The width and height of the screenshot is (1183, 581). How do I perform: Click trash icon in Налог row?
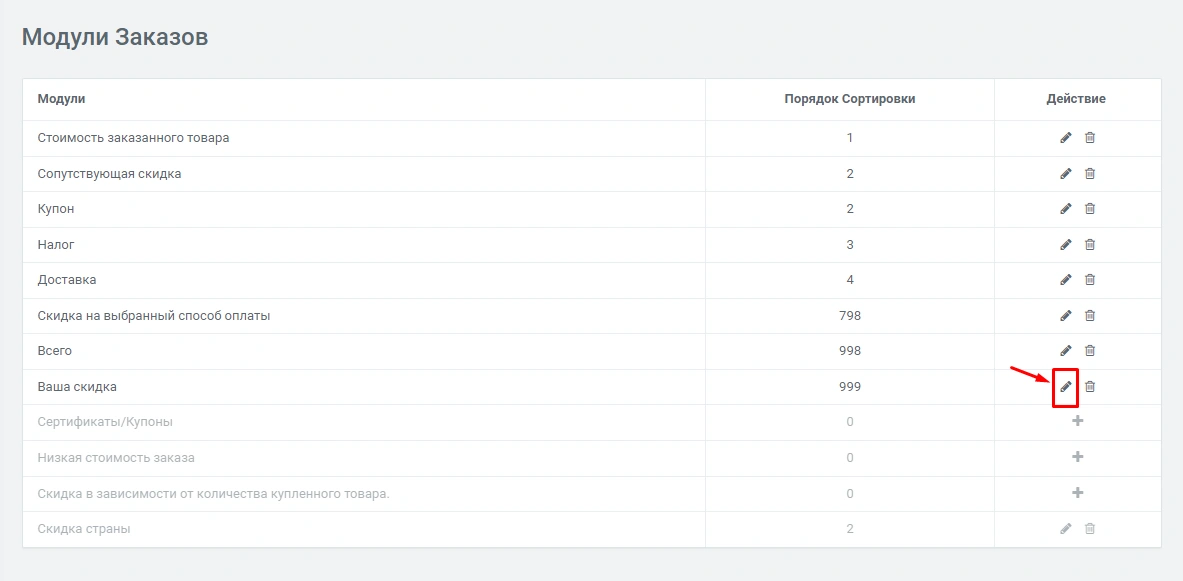pyautogui.click(x=1090, y=245)
